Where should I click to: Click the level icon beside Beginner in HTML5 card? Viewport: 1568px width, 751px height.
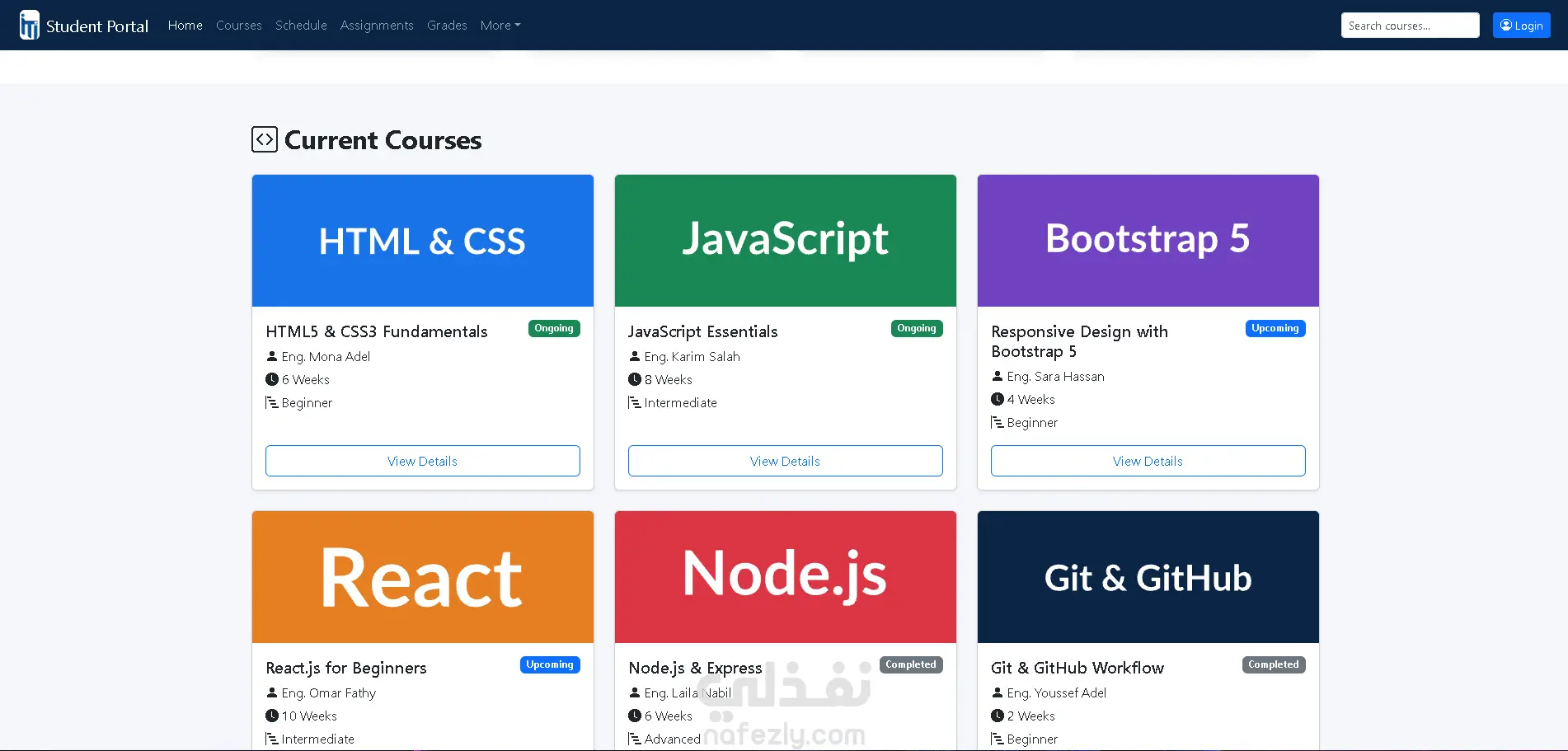point(272,402)
